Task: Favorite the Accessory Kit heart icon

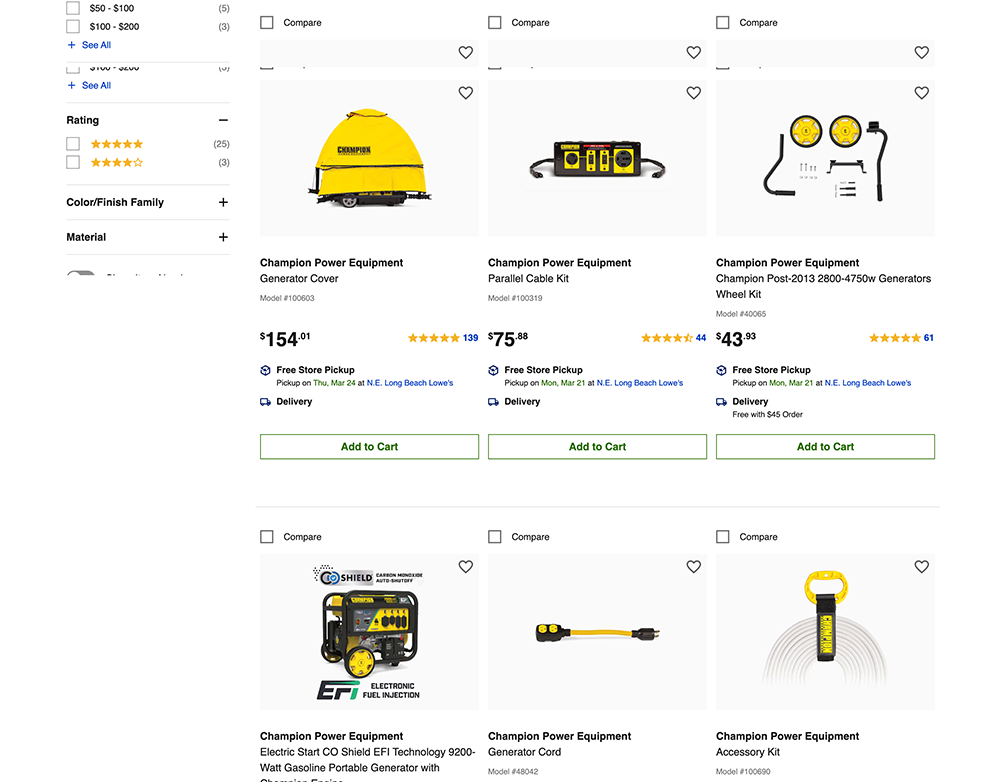Action: pos(922,566)
